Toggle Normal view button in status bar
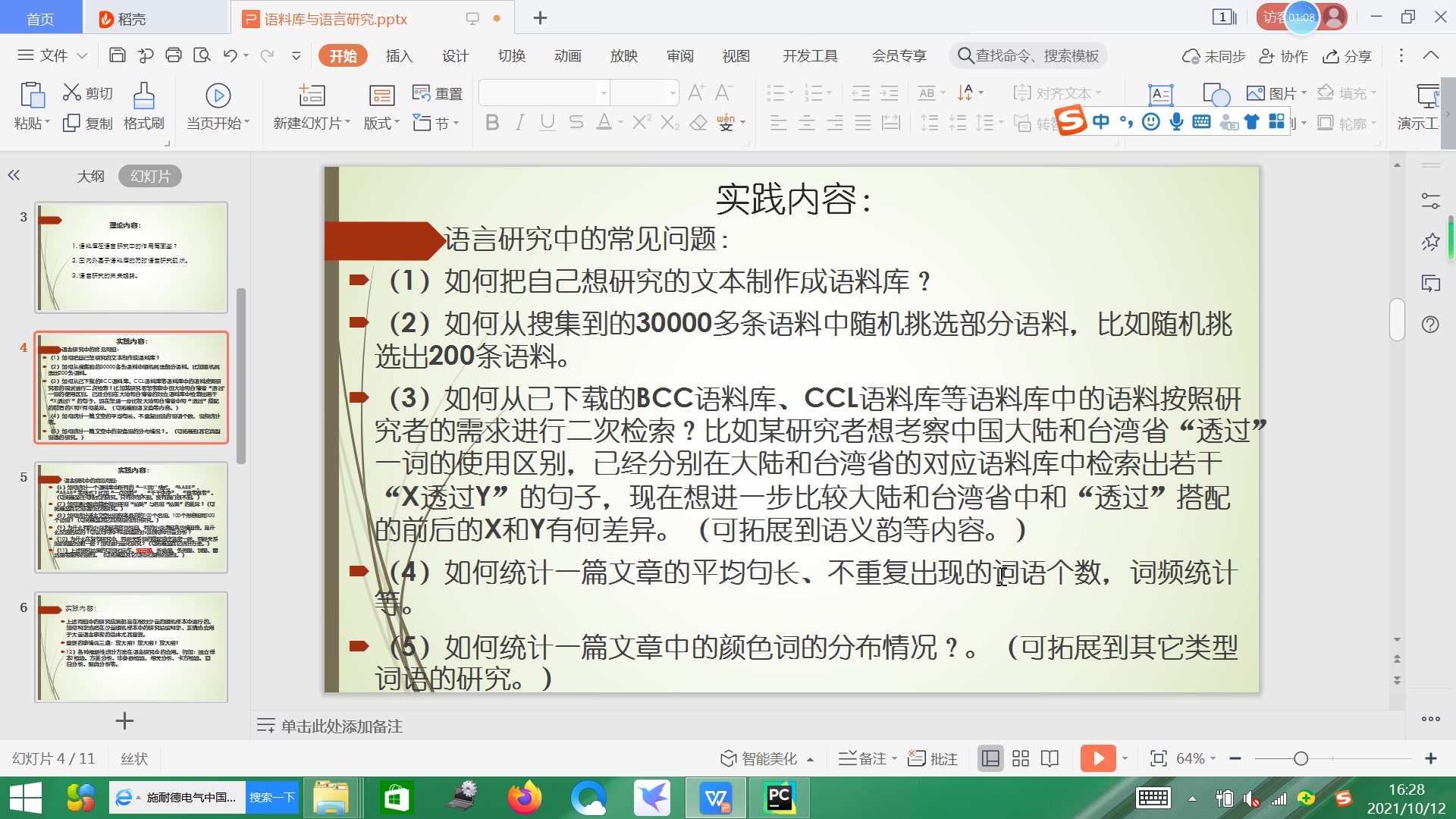The height and width of the screenshot is (819, 1456). (x=990, y=758)
